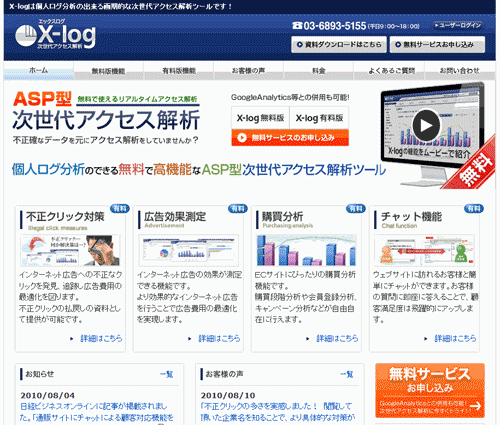Click the play circle icon on 無料サービスのお申し込み
500x425 pixels.
(242, 137)
